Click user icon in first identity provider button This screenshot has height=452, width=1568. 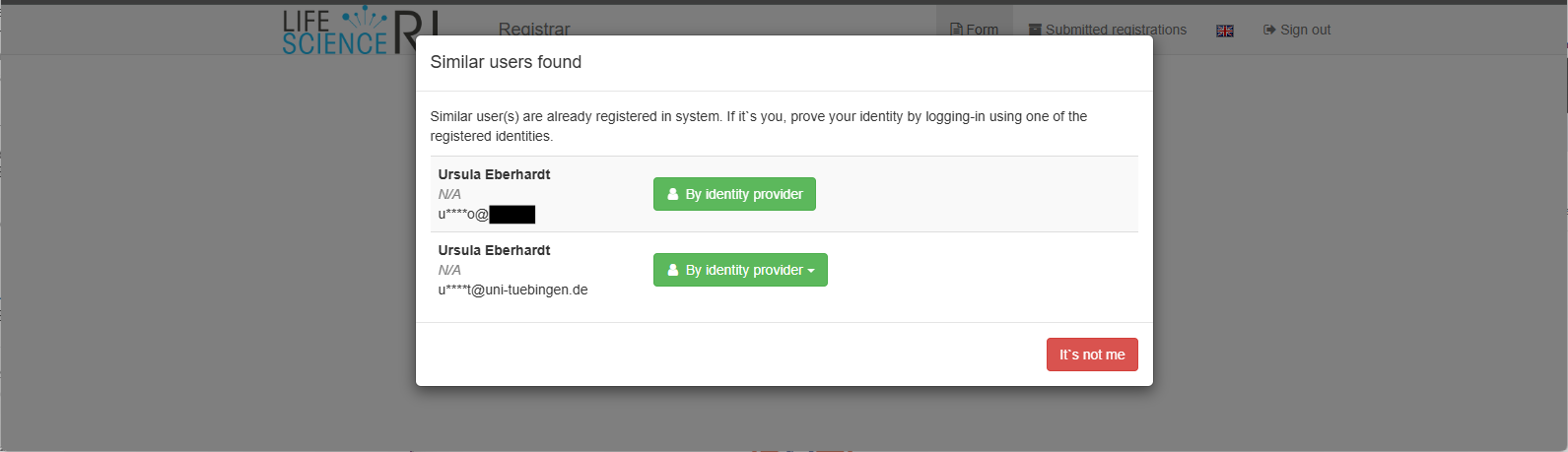click(x=673, y=194)
